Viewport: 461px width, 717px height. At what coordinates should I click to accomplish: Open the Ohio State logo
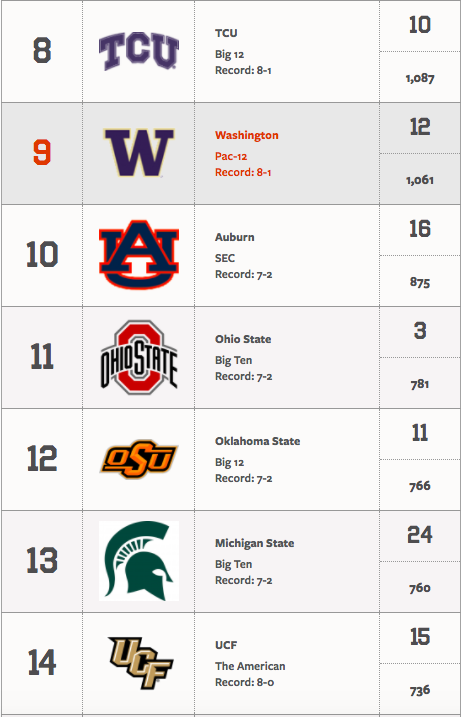click(x=139, y=357)
